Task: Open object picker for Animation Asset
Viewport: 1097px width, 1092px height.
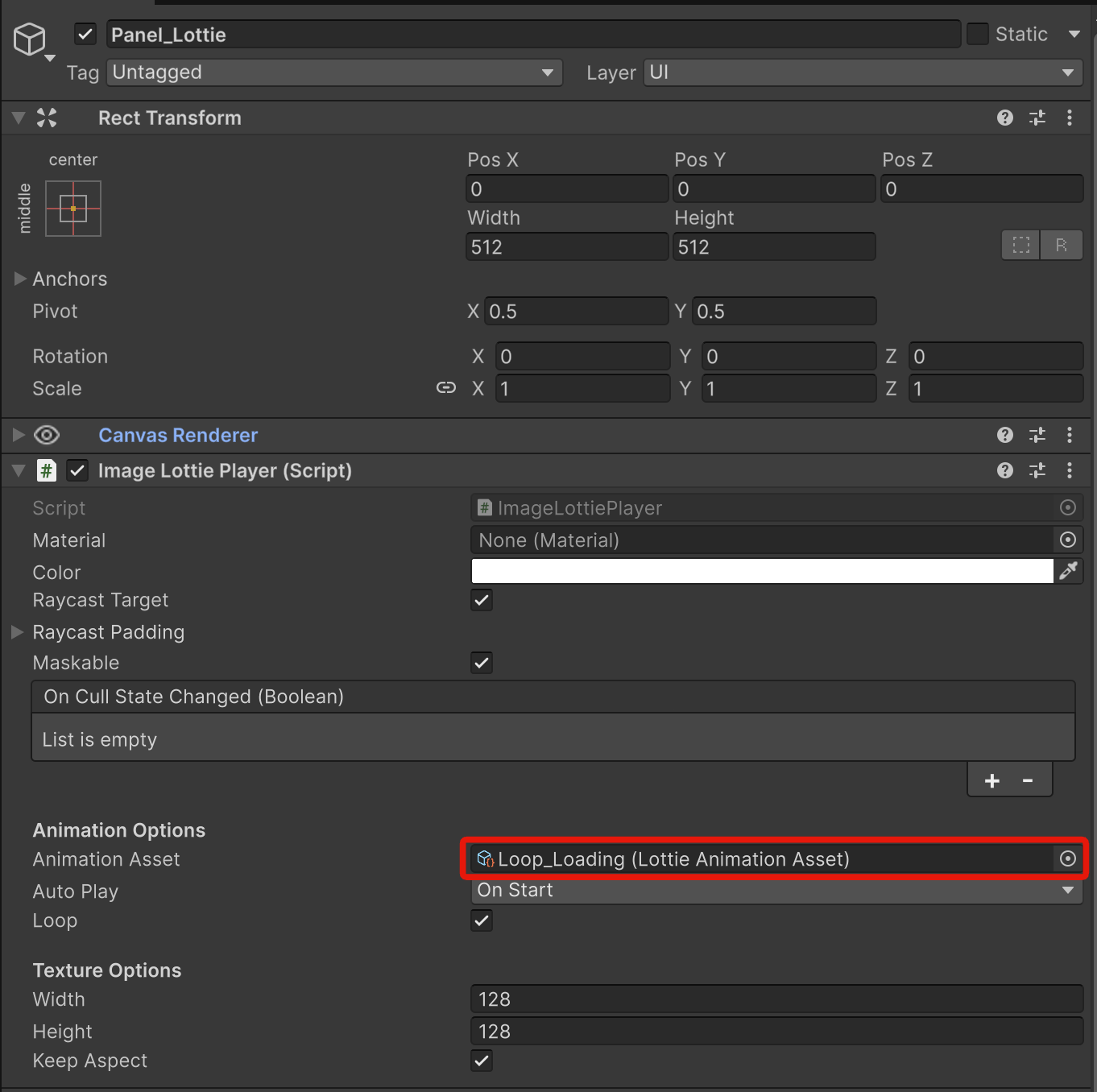Action: point(1068,859)
